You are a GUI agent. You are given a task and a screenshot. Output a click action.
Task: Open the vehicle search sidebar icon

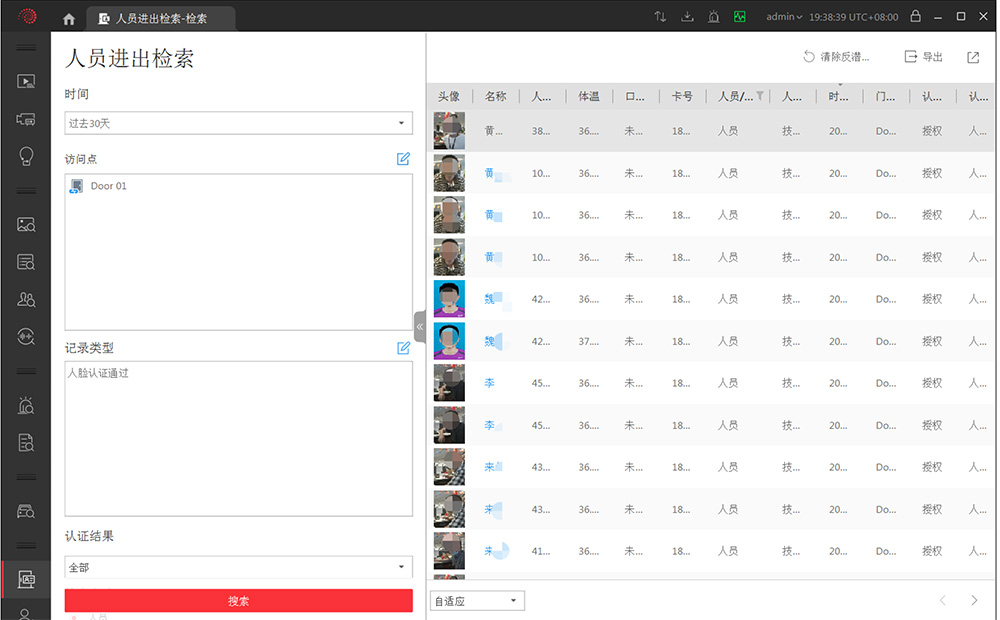click(26, 511)
